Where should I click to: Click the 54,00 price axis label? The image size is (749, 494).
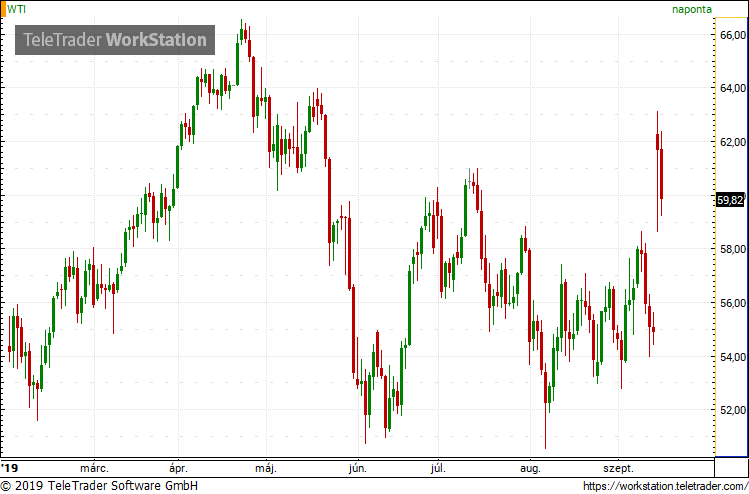click(733, 357)
